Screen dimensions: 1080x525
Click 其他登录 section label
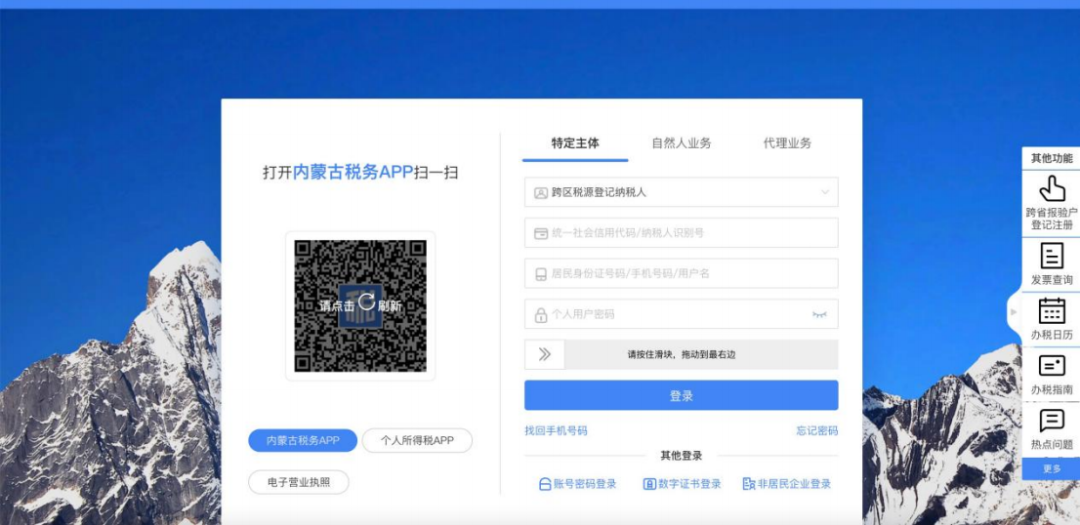pos(681,456)
